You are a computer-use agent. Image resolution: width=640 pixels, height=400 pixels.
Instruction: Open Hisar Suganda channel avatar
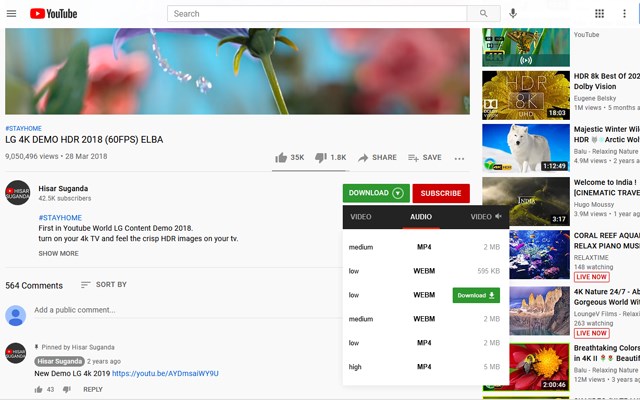(18, 193)
